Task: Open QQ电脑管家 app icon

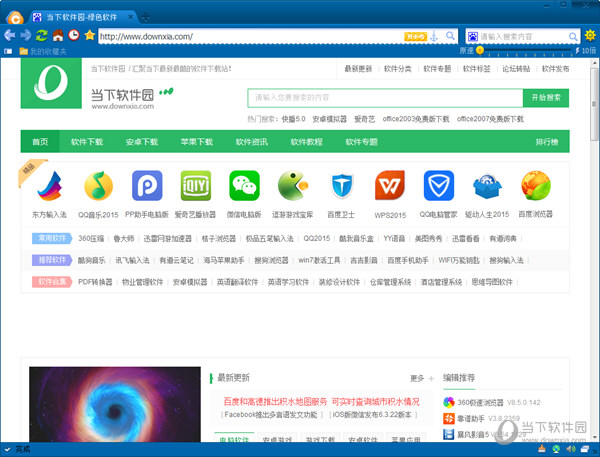Action: [x=439, y=186]
